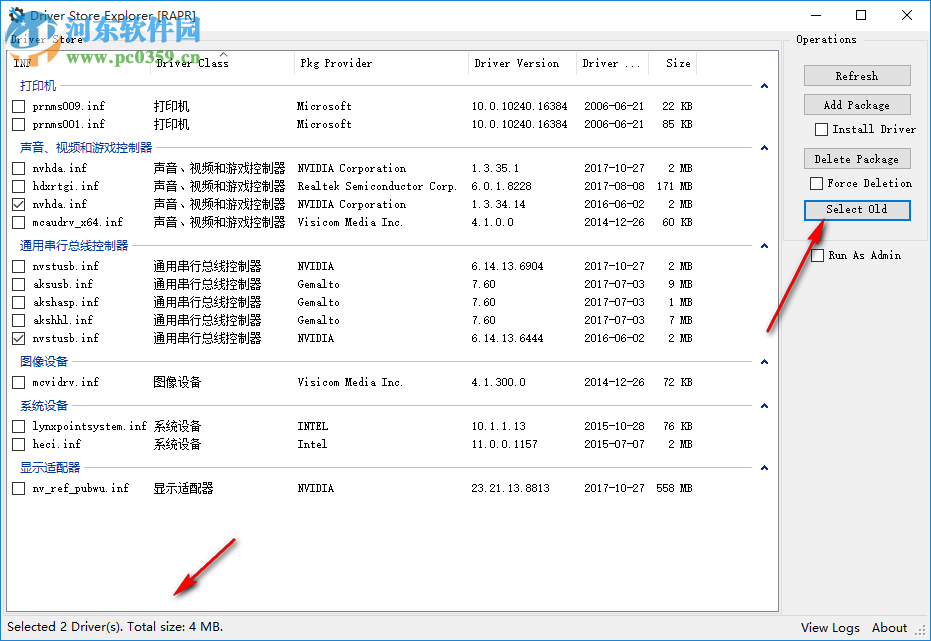This screenshot has width=931, height=641.
Task: Collapse the 通用串行总线控制器 USB group
Action: (764, 244)
